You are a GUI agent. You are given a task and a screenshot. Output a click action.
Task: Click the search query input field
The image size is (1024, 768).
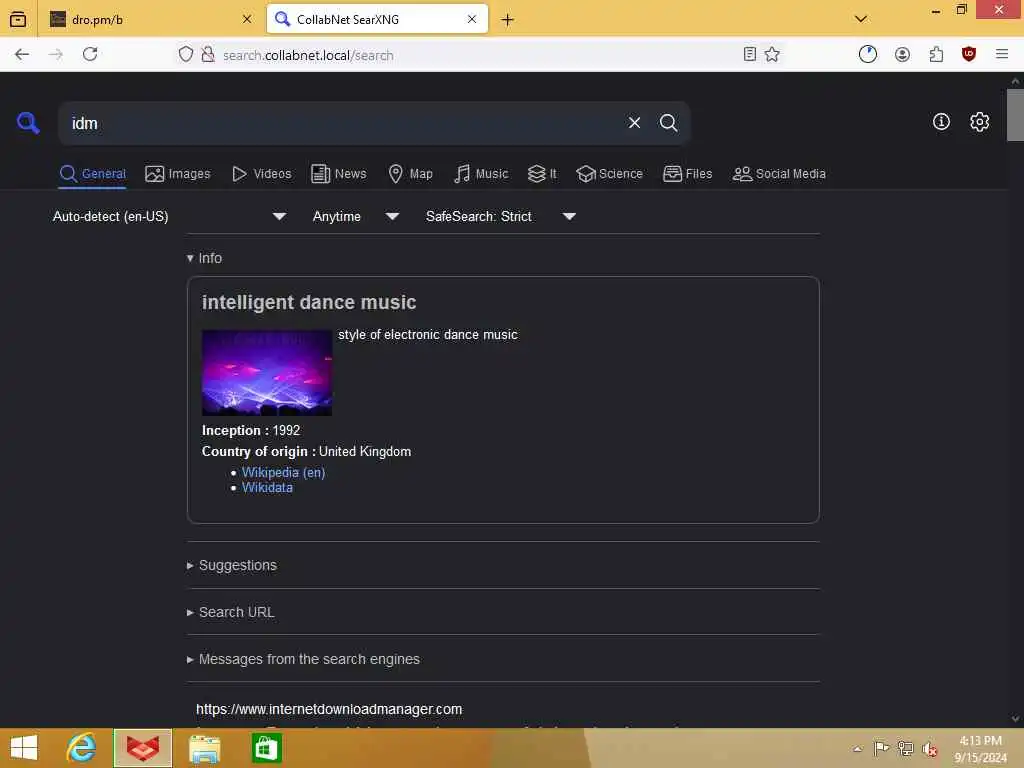(x=343, y=123)
